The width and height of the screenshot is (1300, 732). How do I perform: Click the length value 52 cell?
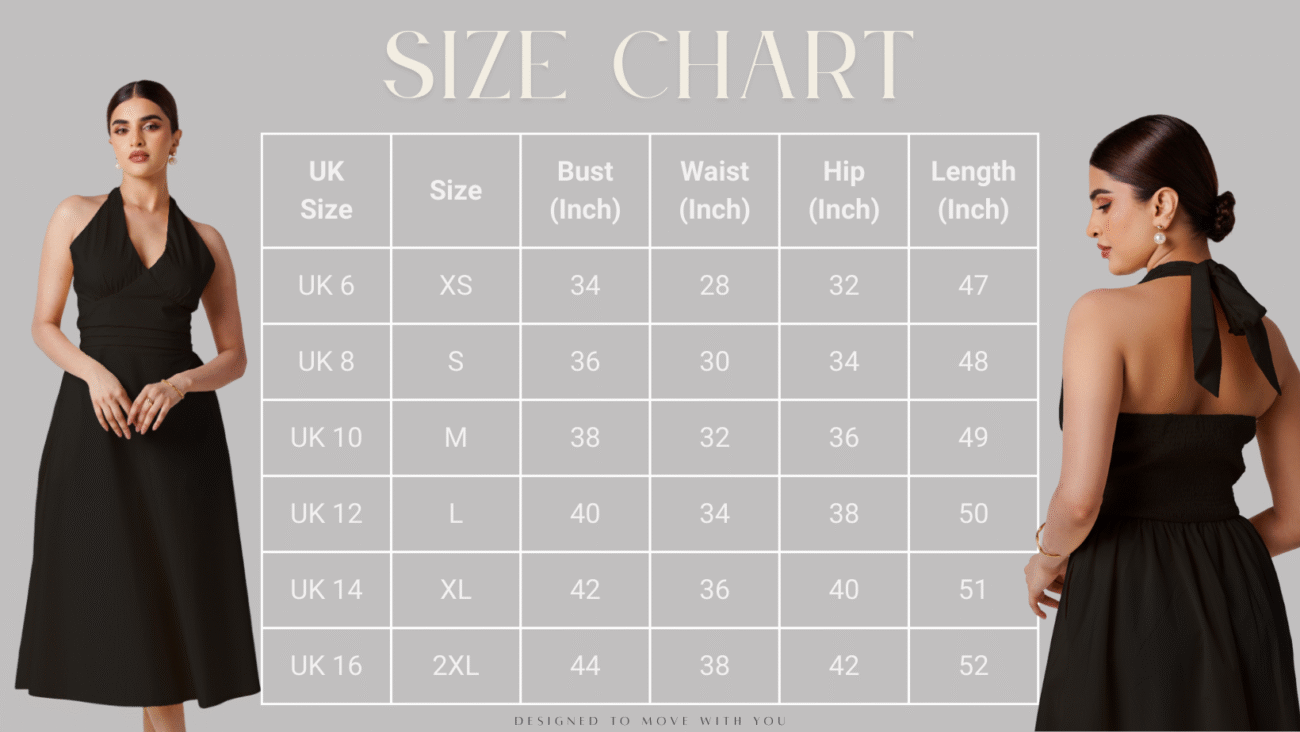click(x=973, y=665)
